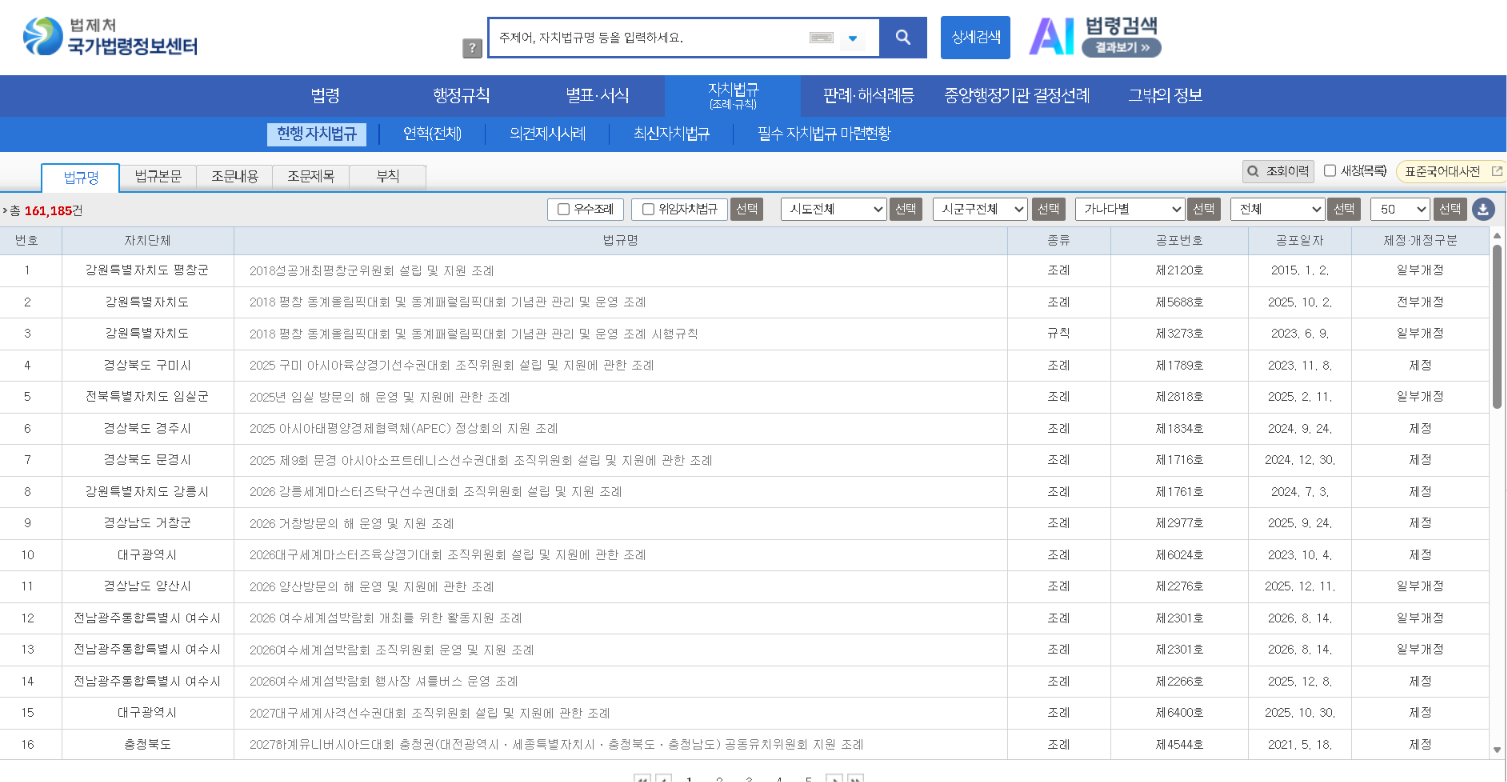Click the magnifier search button

[903, 38]
